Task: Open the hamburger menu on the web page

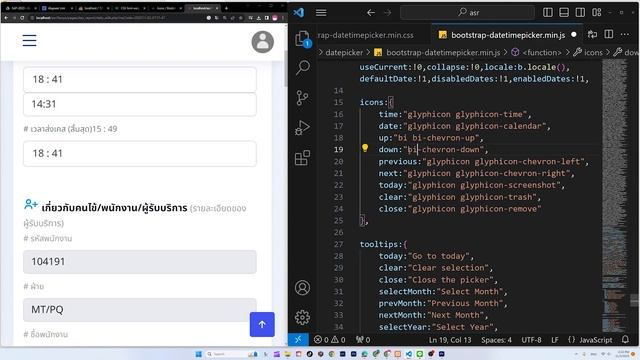Action: pyautogui.click(x=29, y=40)
